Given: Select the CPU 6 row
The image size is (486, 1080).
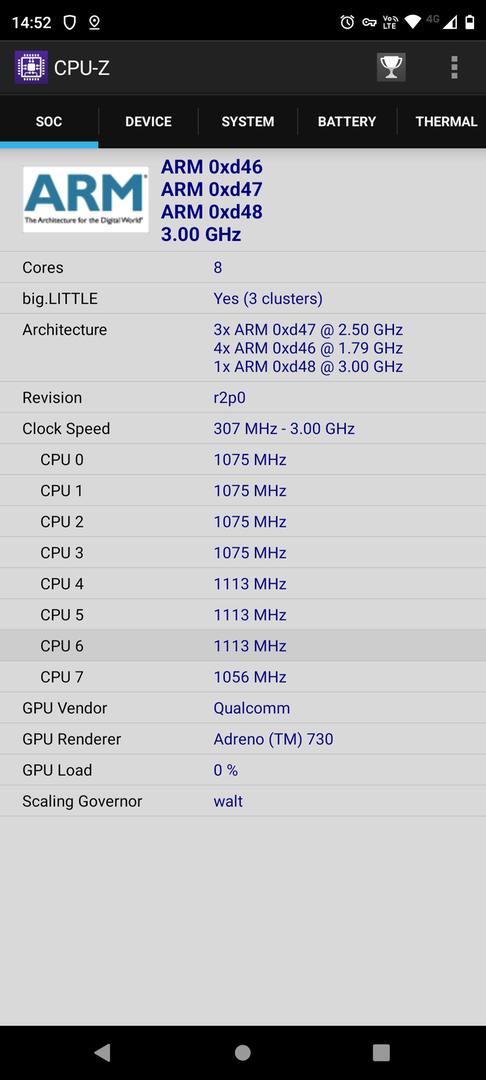Looking at the screenshot, I should point(243,645).
